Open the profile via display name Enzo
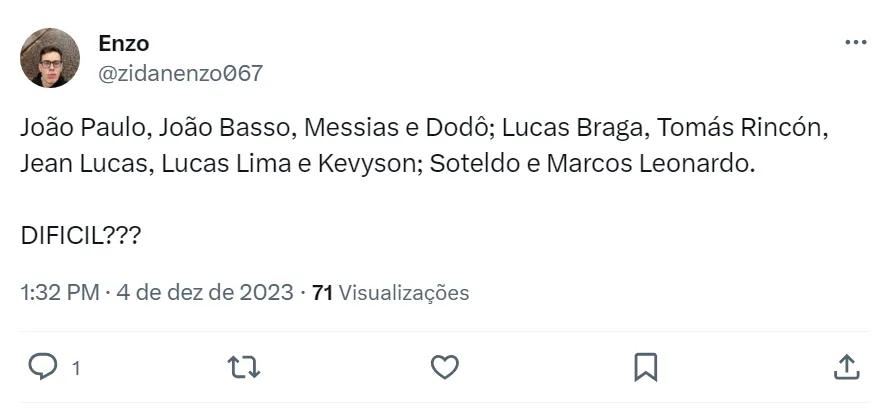 124,43
